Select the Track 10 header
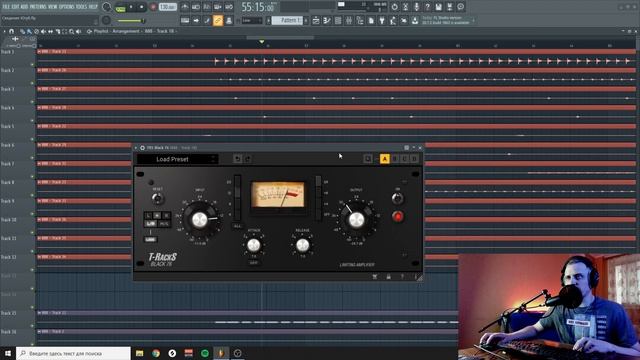The height and width of the screenshot is (360, 640). point(18,224)
